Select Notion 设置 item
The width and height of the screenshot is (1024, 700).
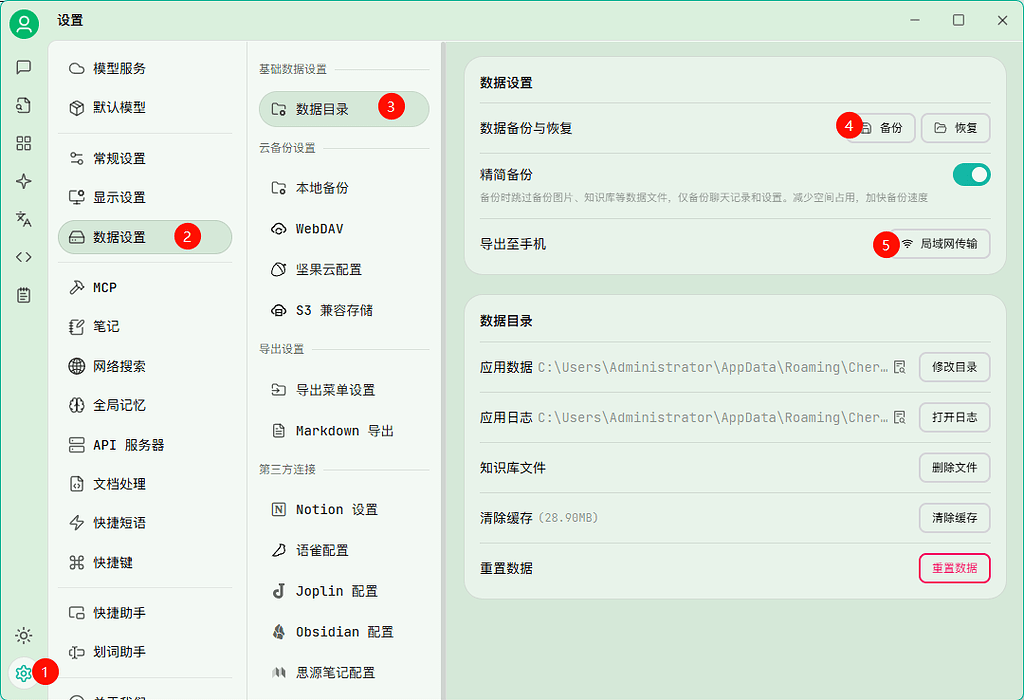click(344, 509)
